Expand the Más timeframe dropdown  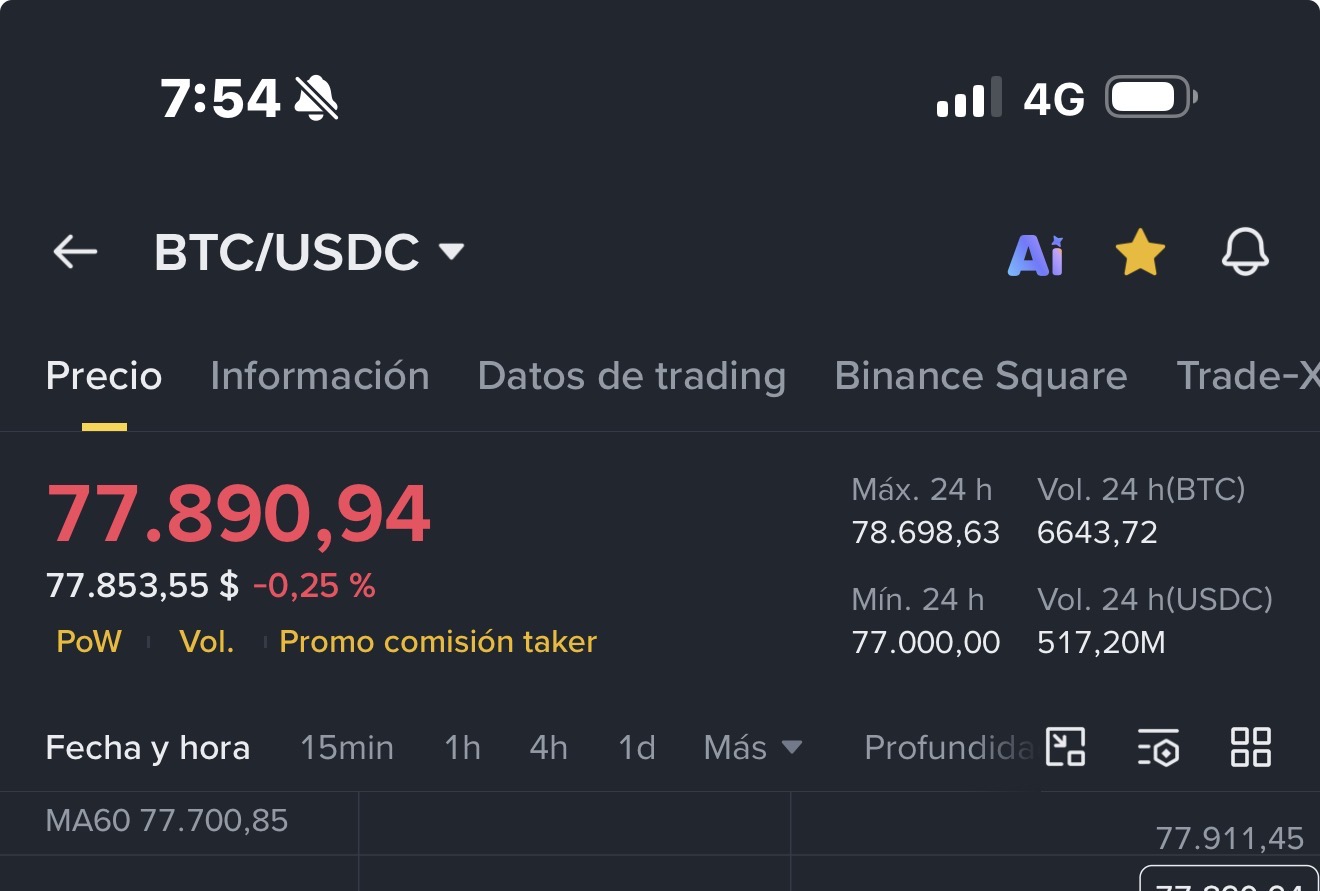click(x=752, y=747)
